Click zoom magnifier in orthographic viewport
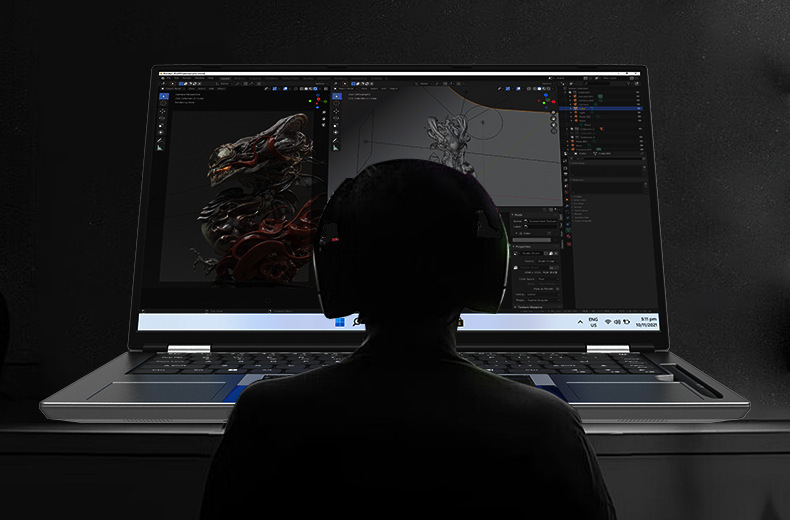 pyautogui.click(x=553, y=113)
